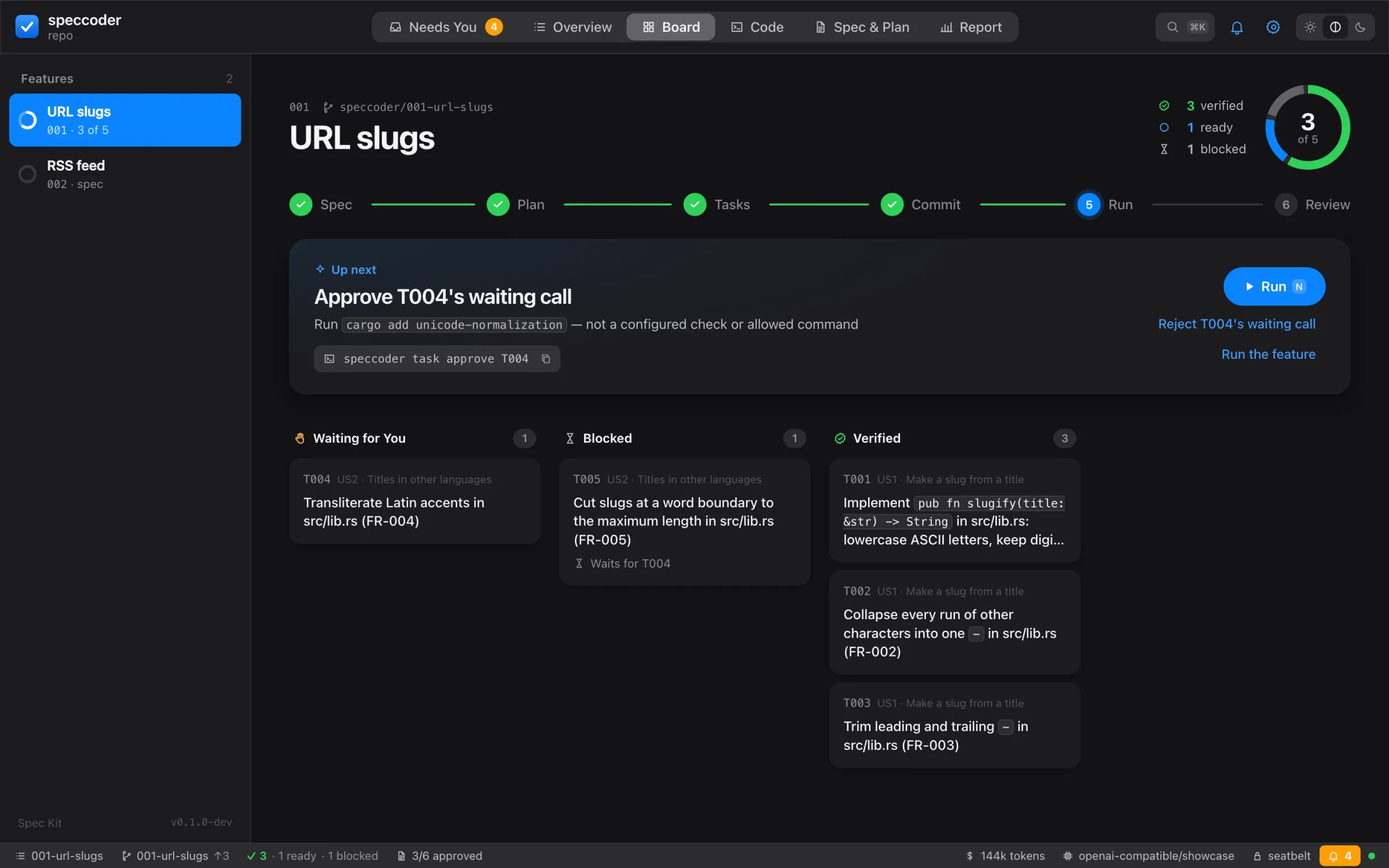Click the Tasks completed step
Viewport: 1389px width, 868px height.
(716, 205)
